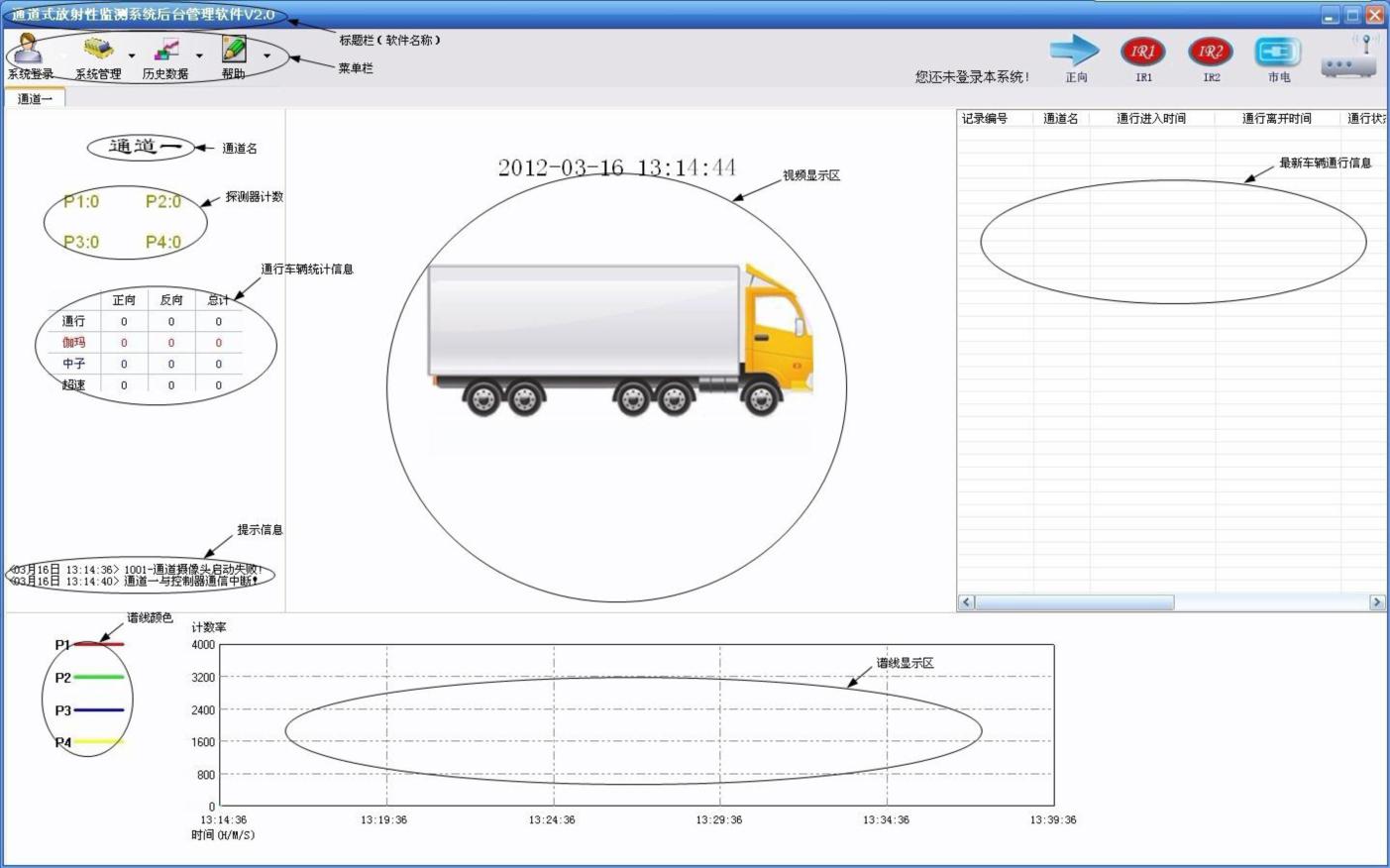
Task: Click the 系统登录 user login icon
Action: (x=29, y=50)
